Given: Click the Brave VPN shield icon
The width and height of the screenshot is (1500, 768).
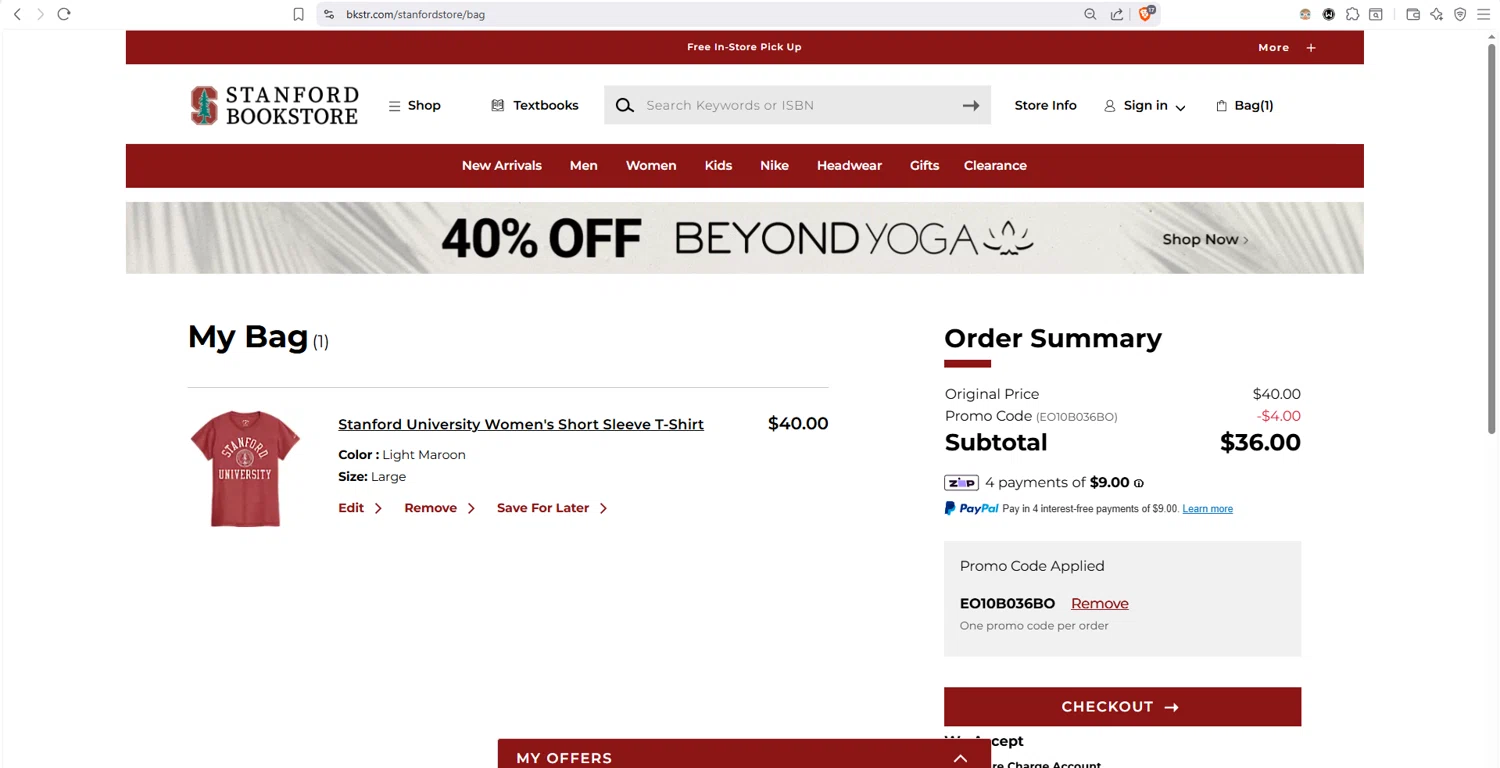Looking at the screenshot, I should click(x=1460, y=14).
